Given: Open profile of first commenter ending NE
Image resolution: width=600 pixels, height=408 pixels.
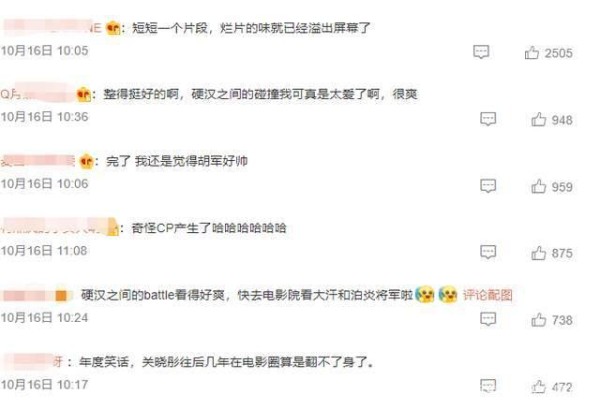Looking at the screenshot, I should coord(52,28).
